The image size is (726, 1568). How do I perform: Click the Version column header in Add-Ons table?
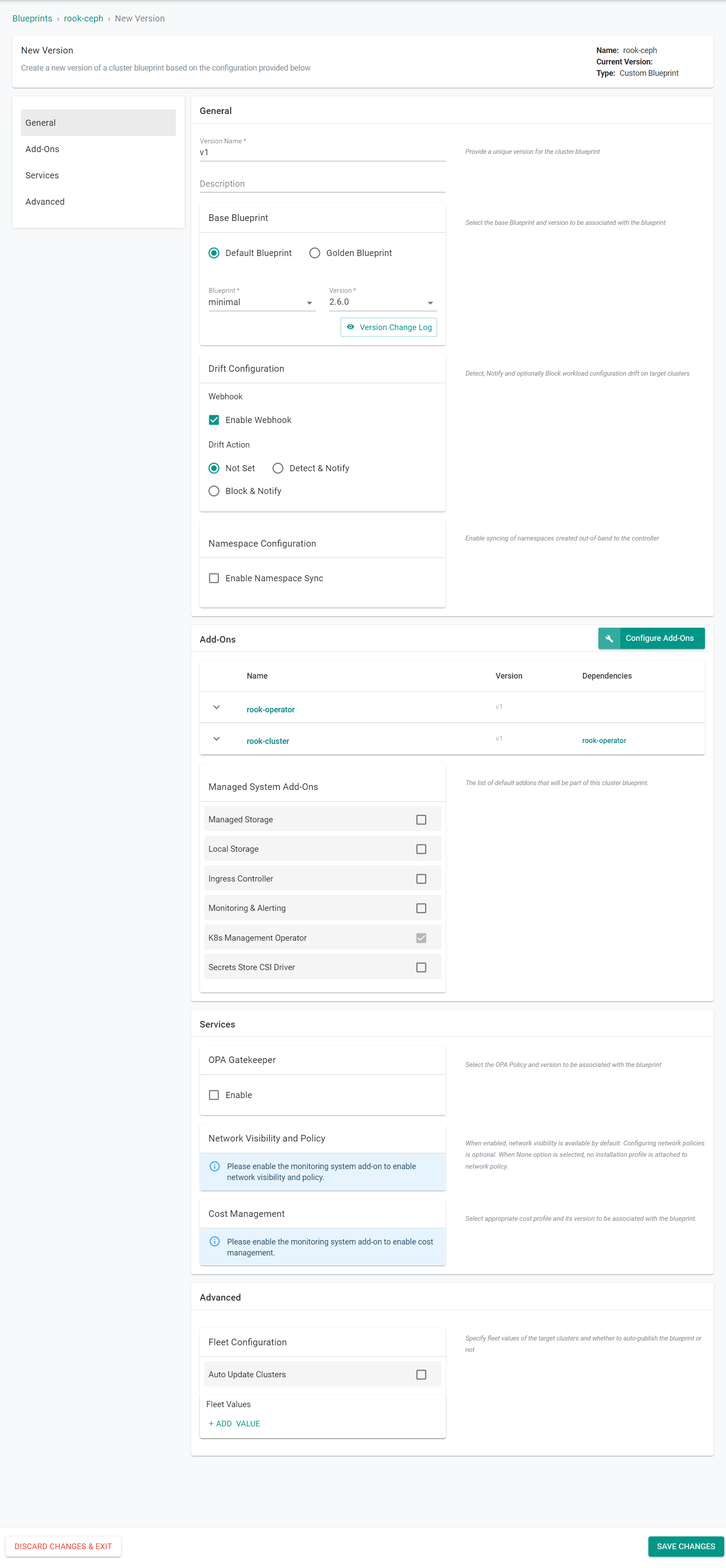(x=509, y=676)
